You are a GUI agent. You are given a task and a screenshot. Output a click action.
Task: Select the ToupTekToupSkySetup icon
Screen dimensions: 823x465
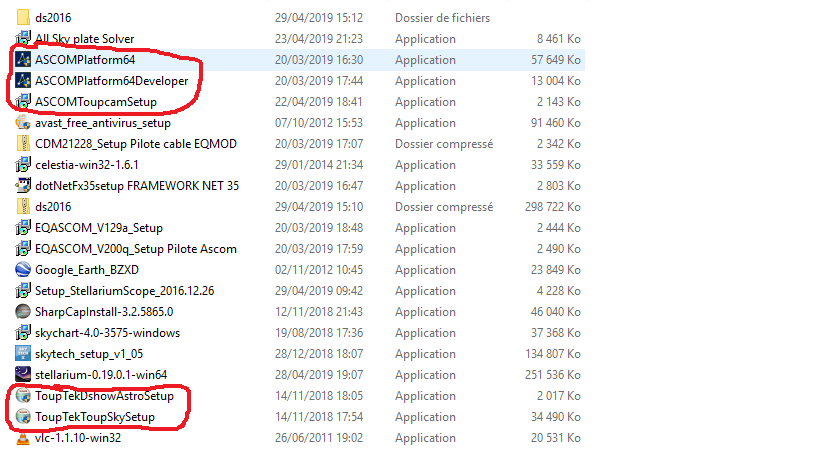click(x=24, y=416)
